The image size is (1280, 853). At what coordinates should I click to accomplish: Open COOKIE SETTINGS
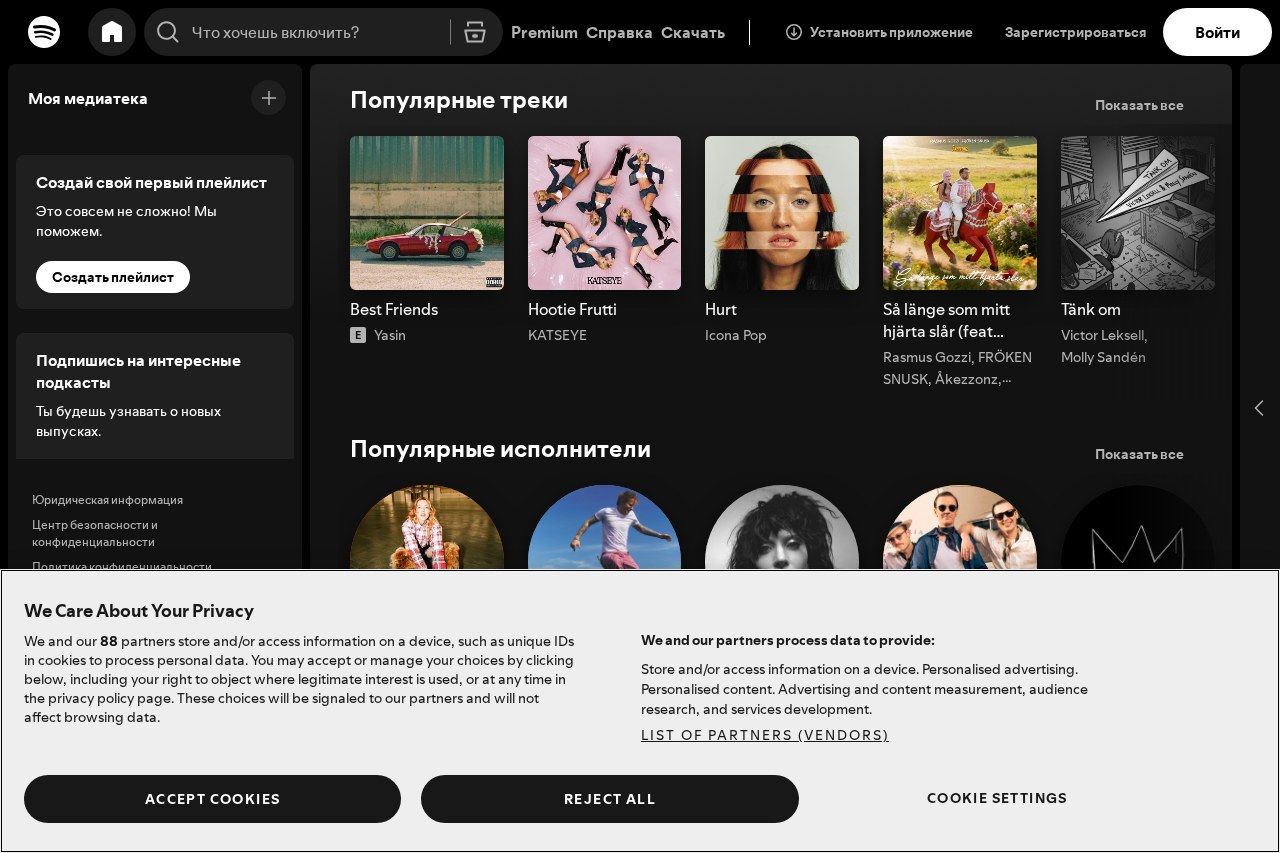997,798
